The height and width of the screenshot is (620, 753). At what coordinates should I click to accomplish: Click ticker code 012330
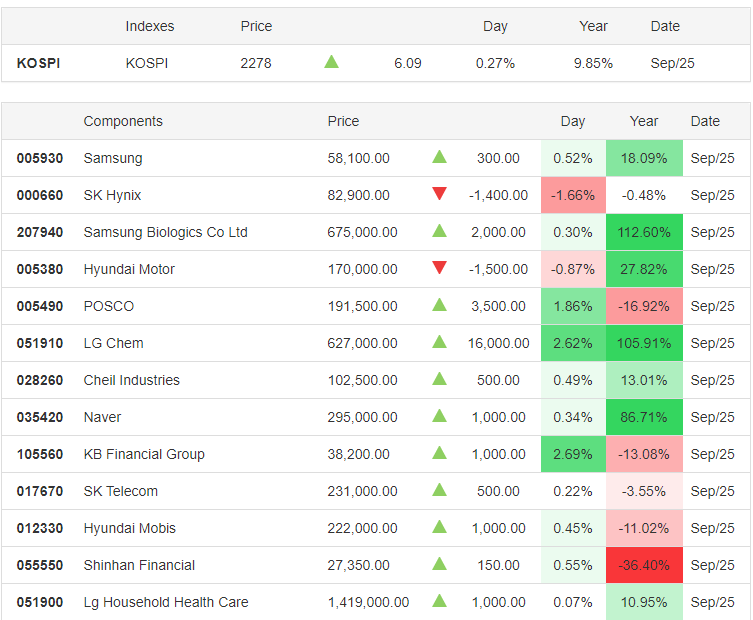[x=40, y=528]
